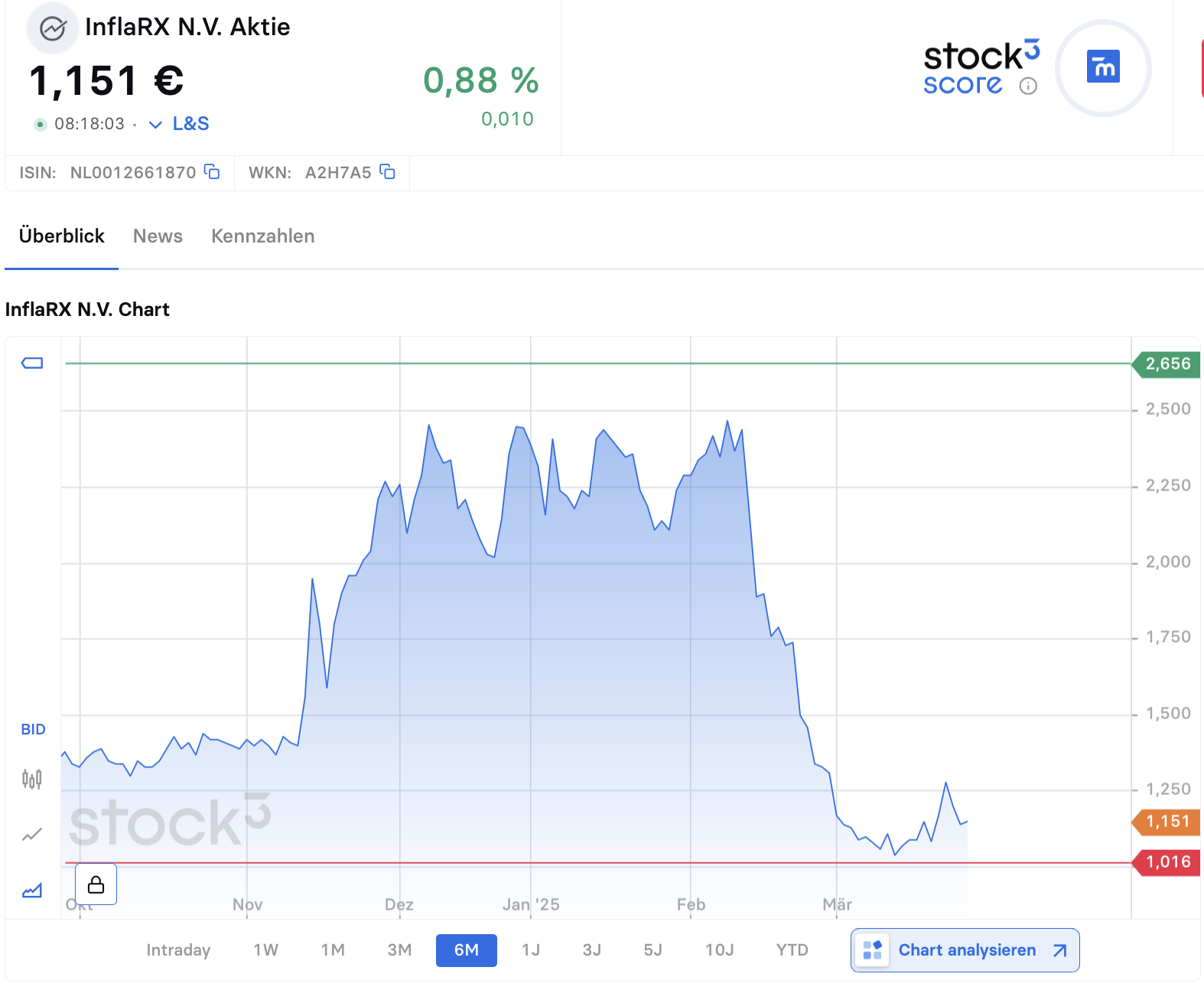Click the lock icon on chart
Image resolution: width=1204 pixels, height=990 pixels.
[x=96, y=884]
